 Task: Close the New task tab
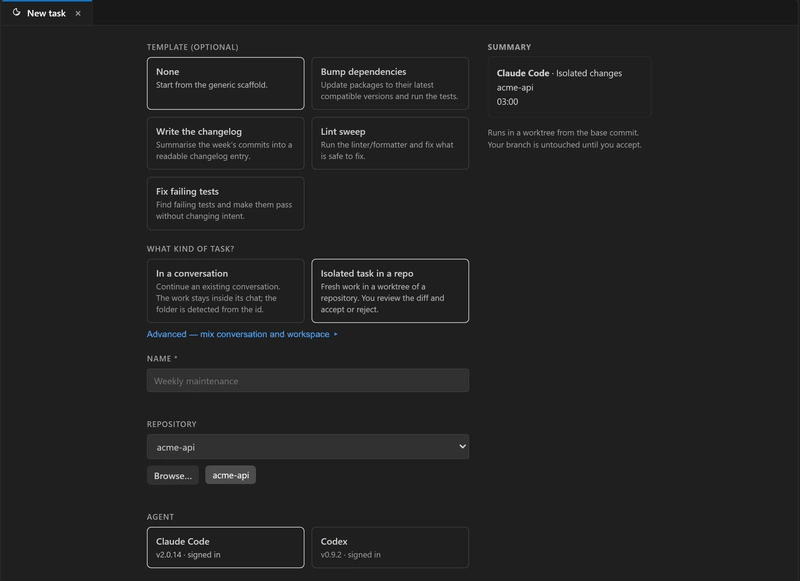pos(78,13)
